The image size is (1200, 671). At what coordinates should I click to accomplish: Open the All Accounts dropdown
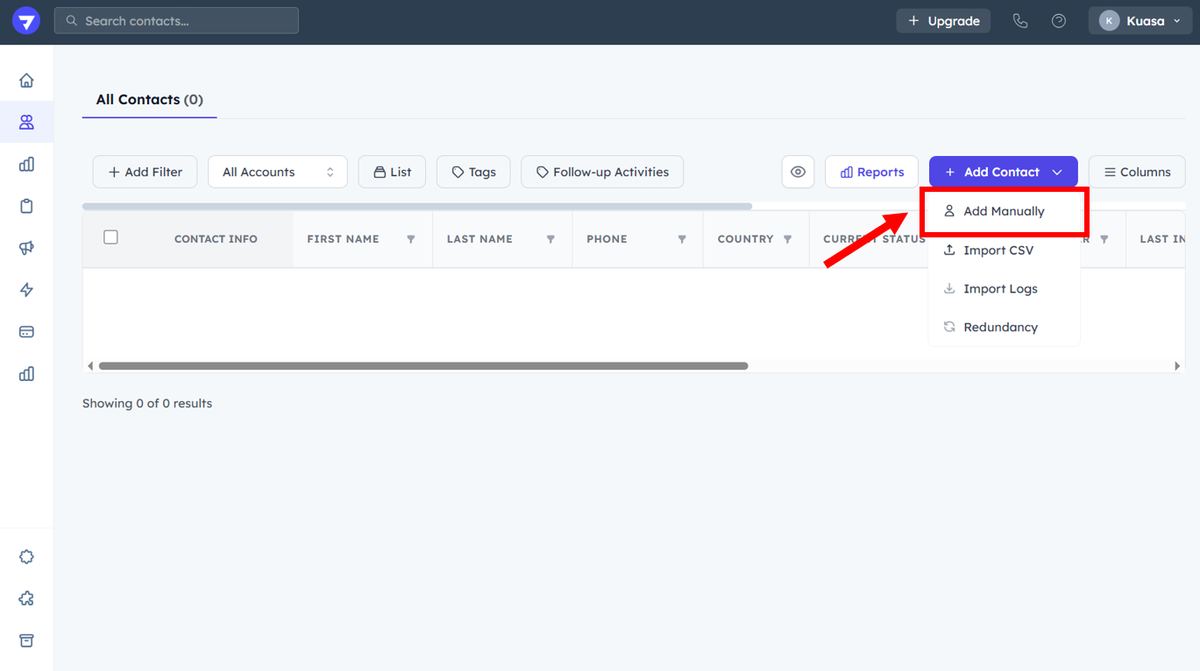[277, 172]
